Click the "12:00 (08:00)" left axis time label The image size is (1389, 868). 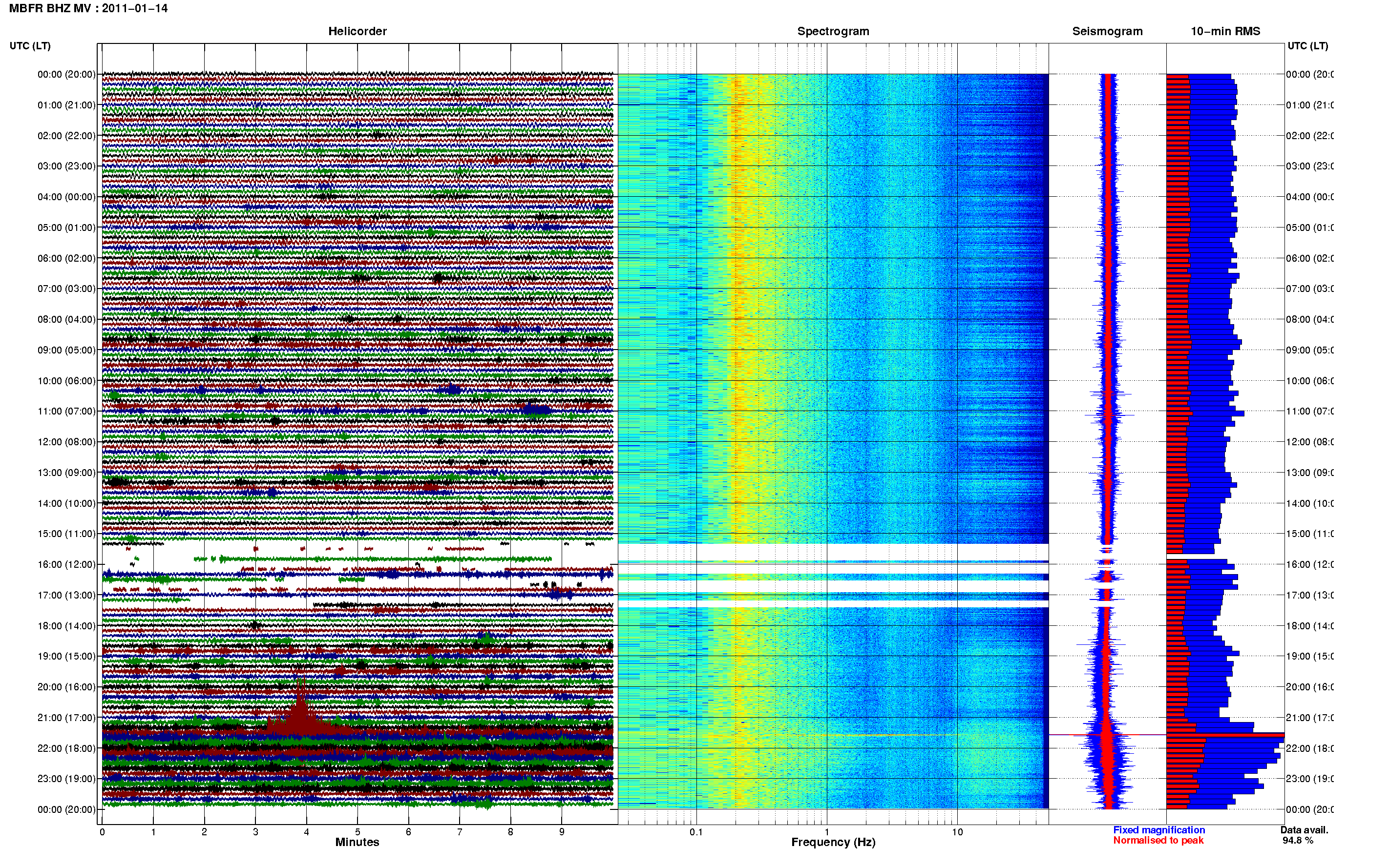[66, 442]
